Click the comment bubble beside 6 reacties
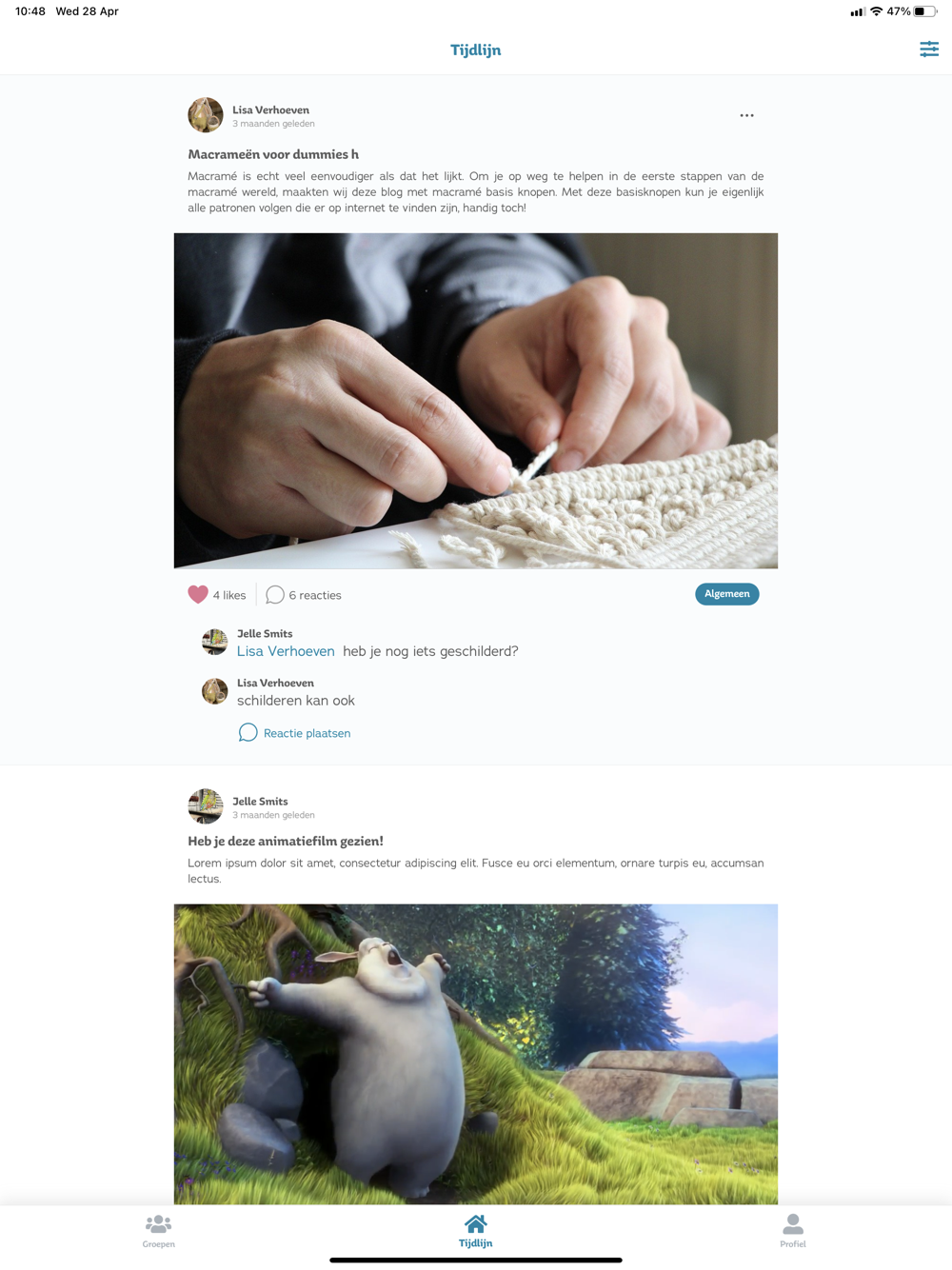The width and height of the screenshot is (952, 1270). (x=275, y=595)
